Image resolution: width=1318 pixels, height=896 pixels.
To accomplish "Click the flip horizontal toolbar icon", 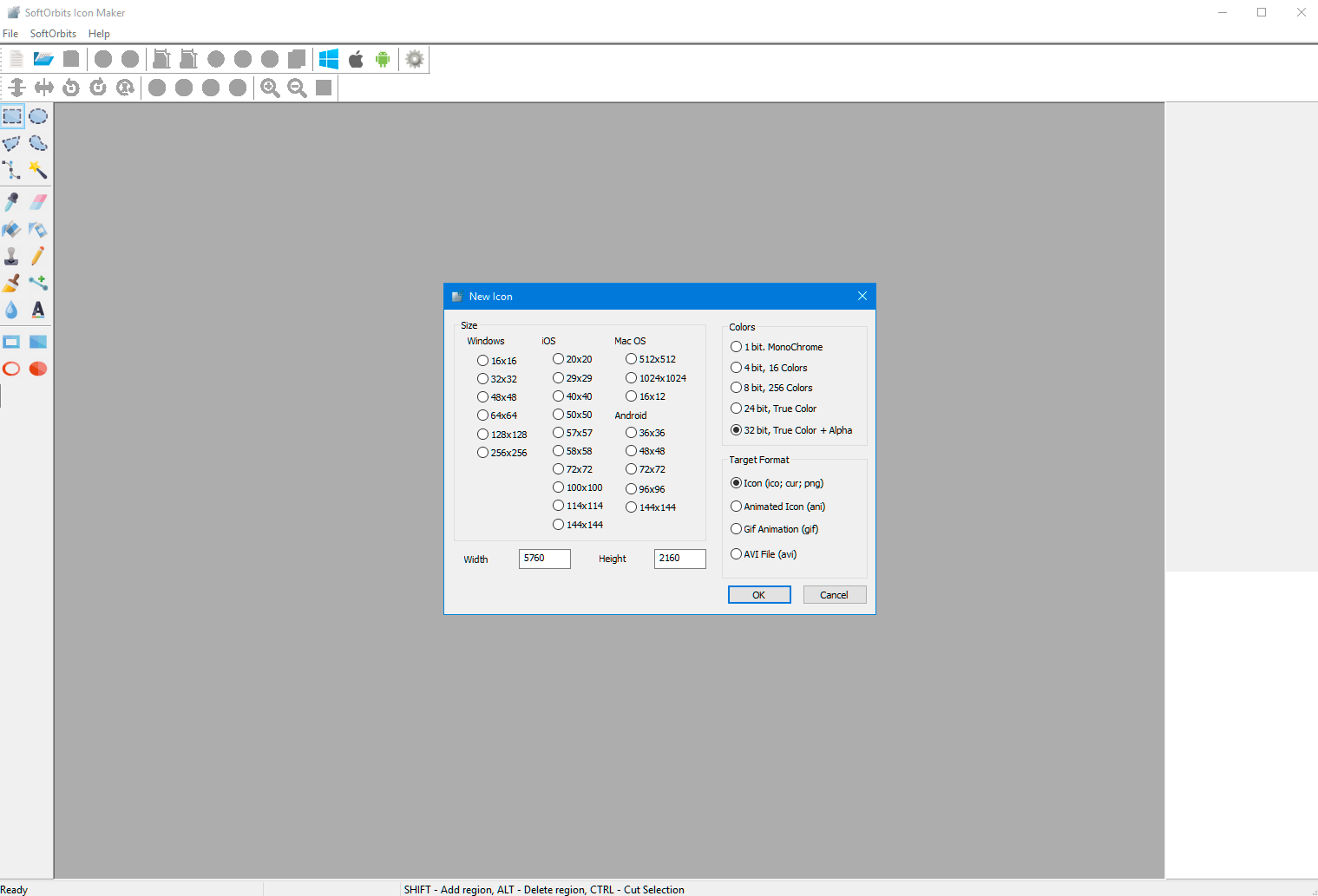I will point(43,88).
